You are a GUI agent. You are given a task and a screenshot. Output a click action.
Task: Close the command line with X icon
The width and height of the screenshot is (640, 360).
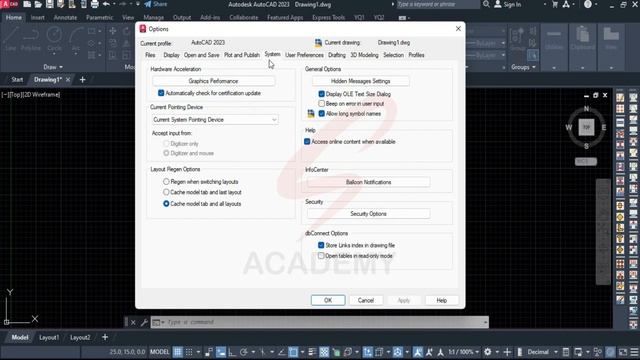coord(133,322)
